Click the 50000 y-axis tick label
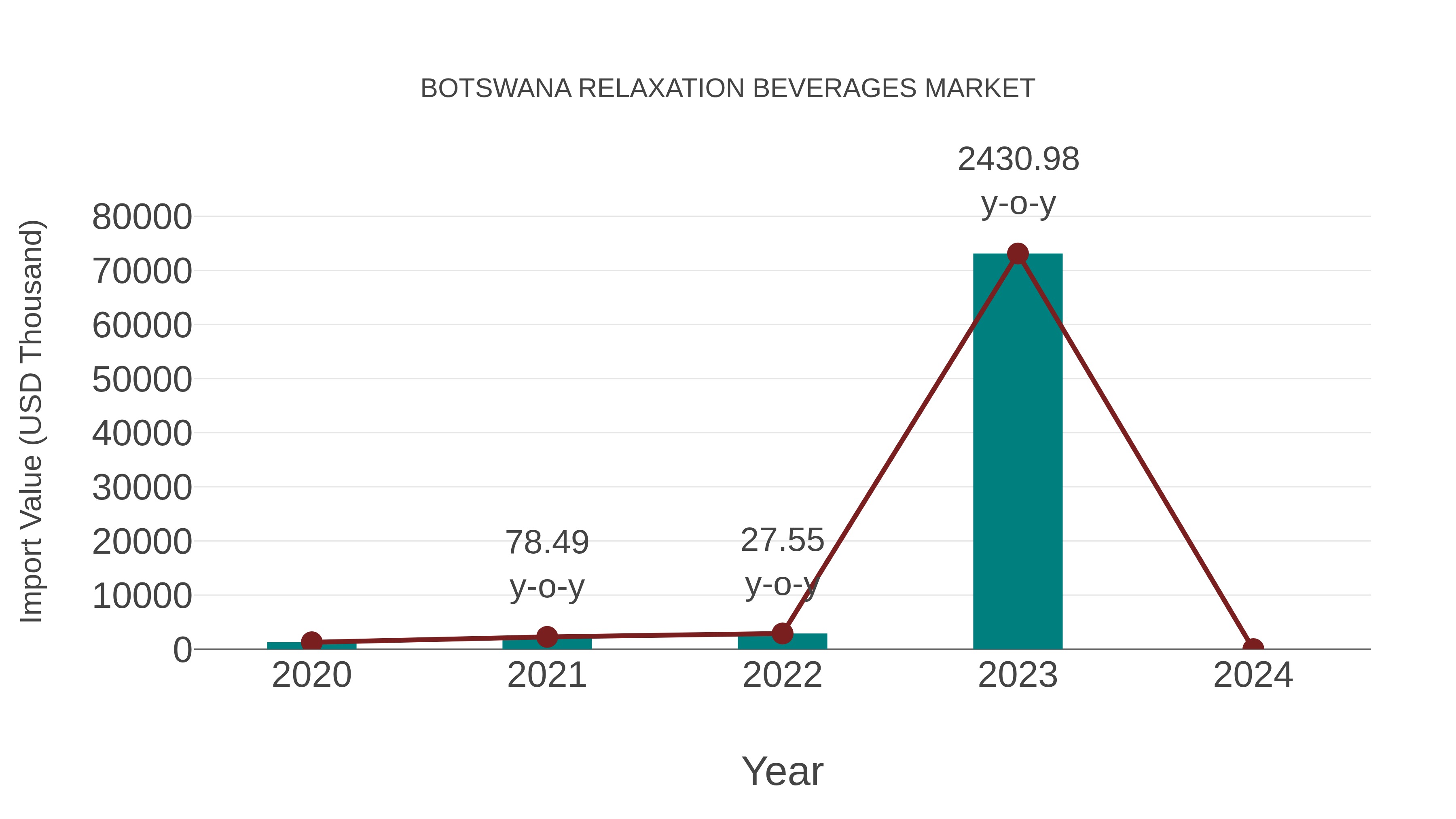This screenshot has height=819, width=1456. 142,379
